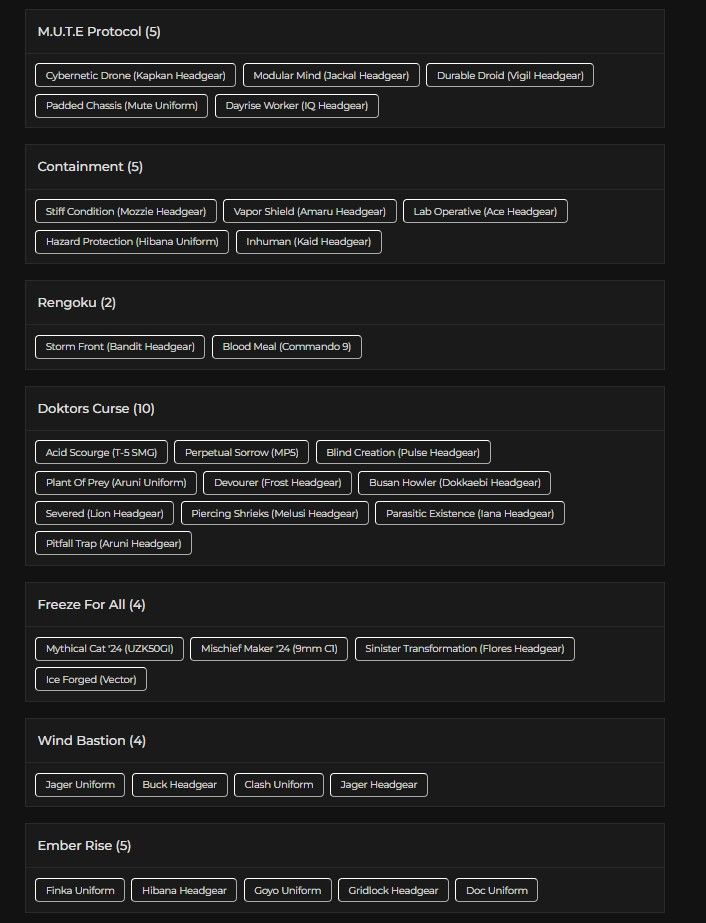Select Blood Meal (Commando 9) tag
706x923 pixels.
[287, 347]
